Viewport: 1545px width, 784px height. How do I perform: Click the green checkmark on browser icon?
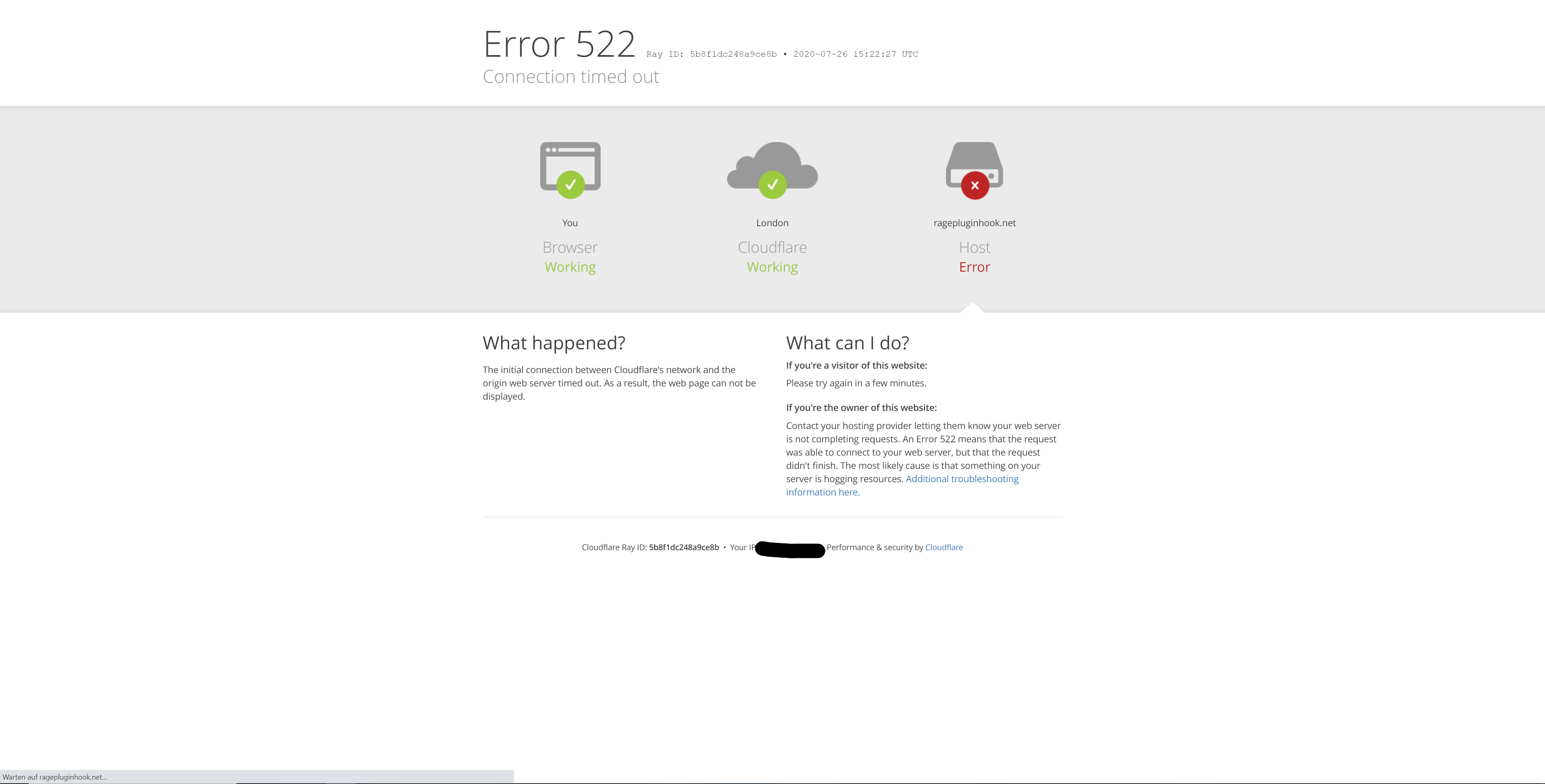coord(570,185)
